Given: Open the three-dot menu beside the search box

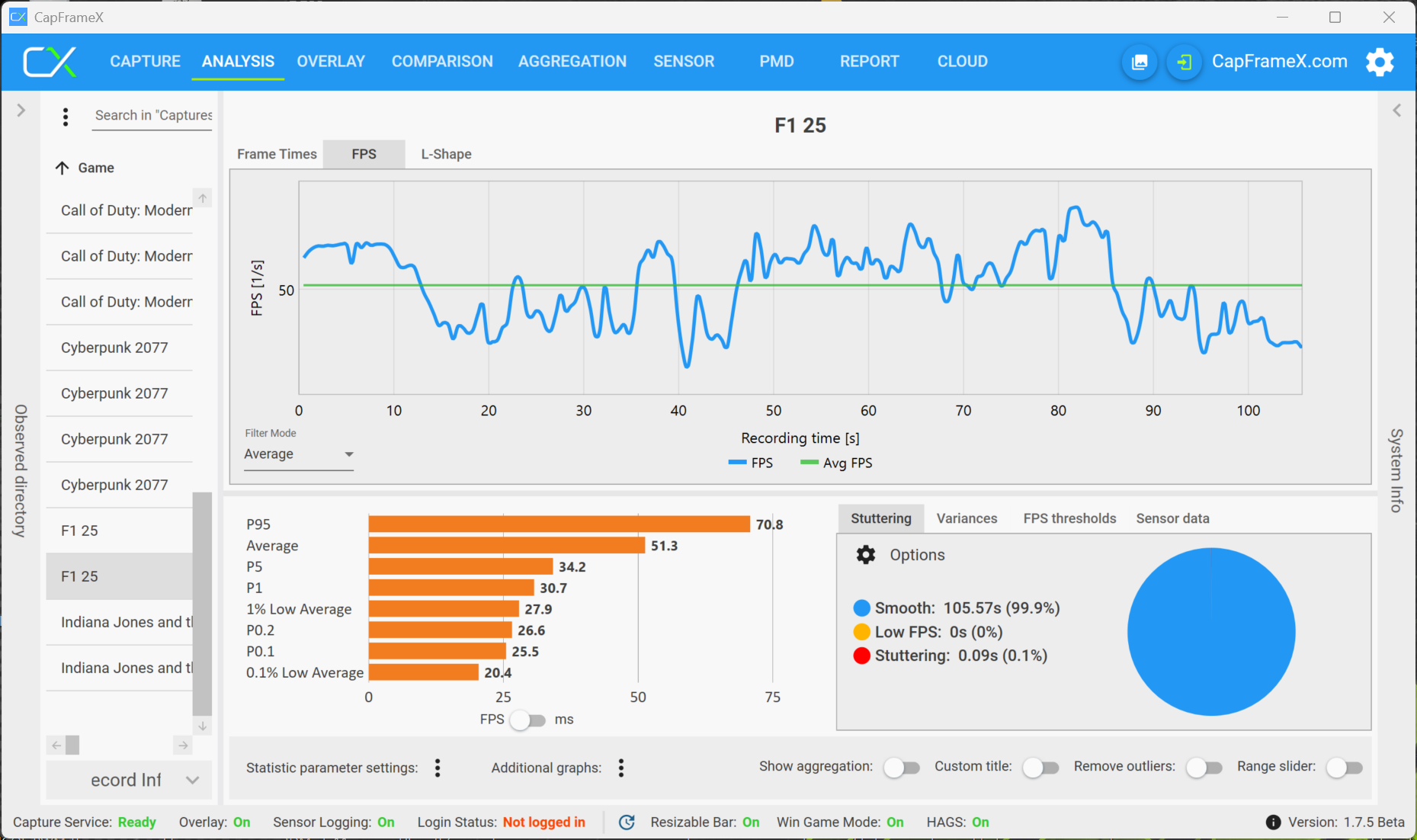Looking at the screenshot, I should pyautogui.click(x=66, y=117).
